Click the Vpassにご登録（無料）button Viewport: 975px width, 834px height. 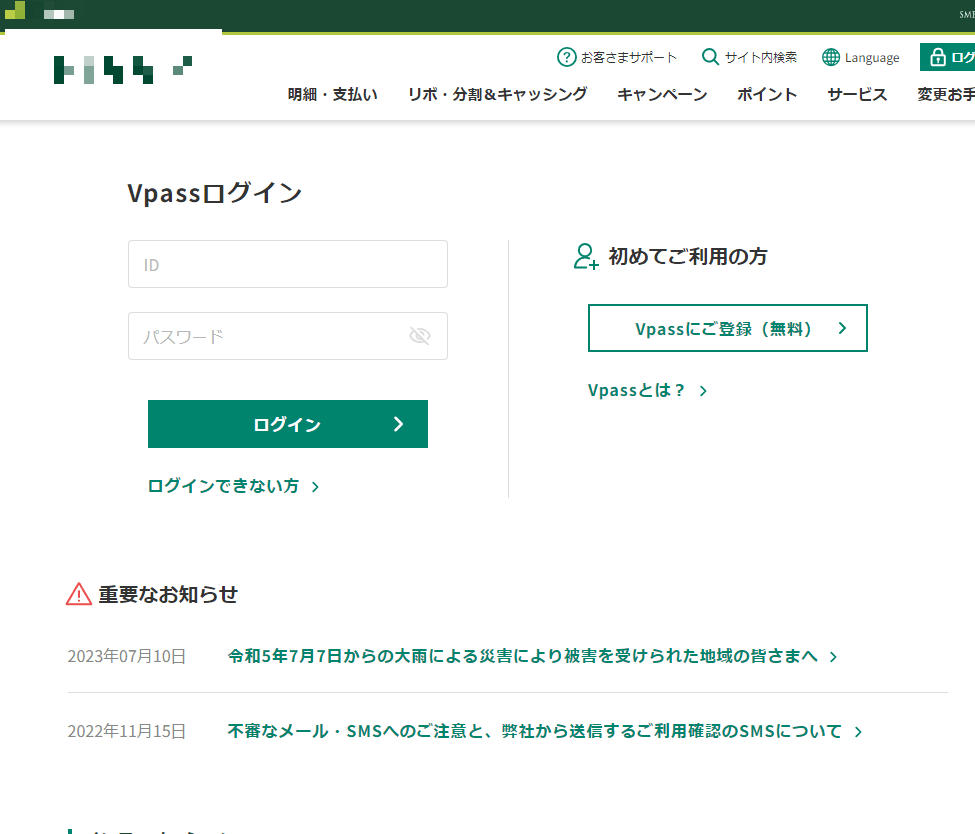point(727,328)
